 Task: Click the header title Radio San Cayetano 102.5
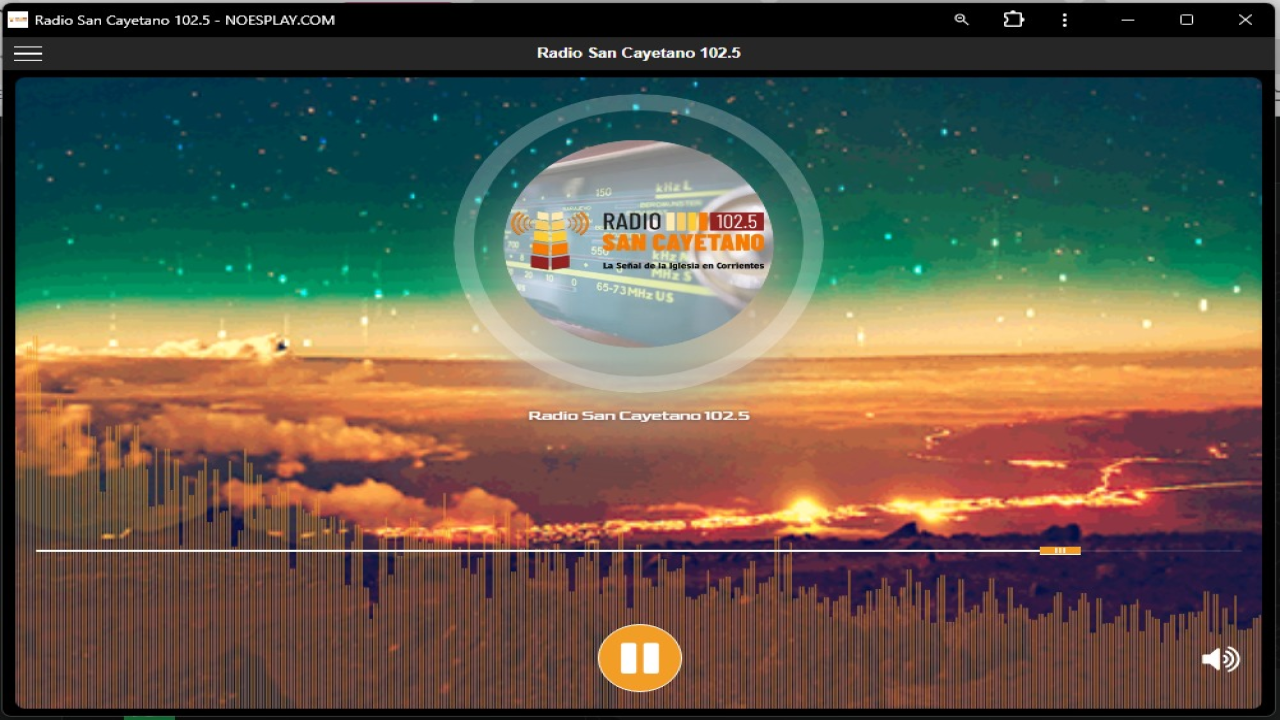coord(638,53)
